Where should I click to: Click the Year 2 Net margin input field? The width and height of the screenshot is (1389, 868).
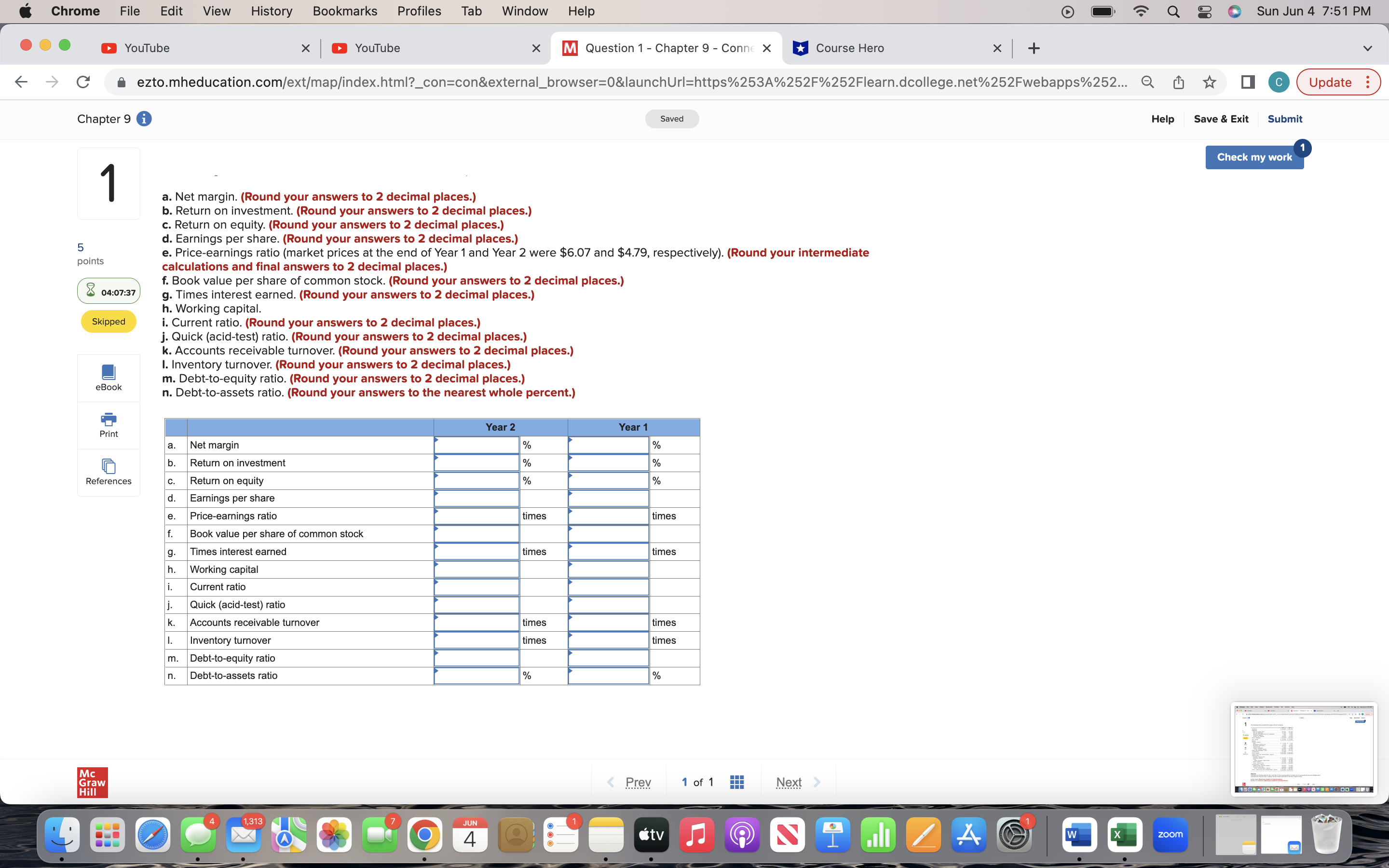click(x=477, y=445)
